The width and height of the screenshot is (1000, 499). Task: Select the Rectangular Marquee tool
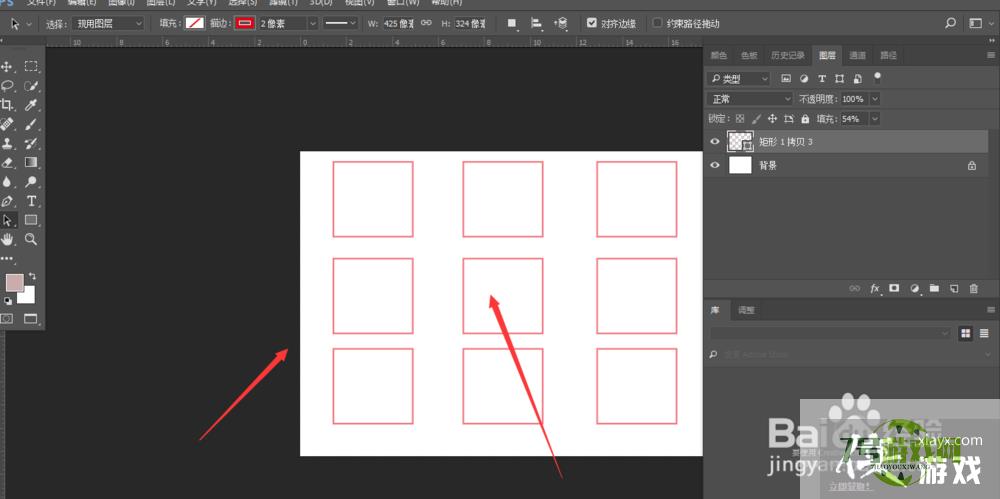[x=31, y=66]
